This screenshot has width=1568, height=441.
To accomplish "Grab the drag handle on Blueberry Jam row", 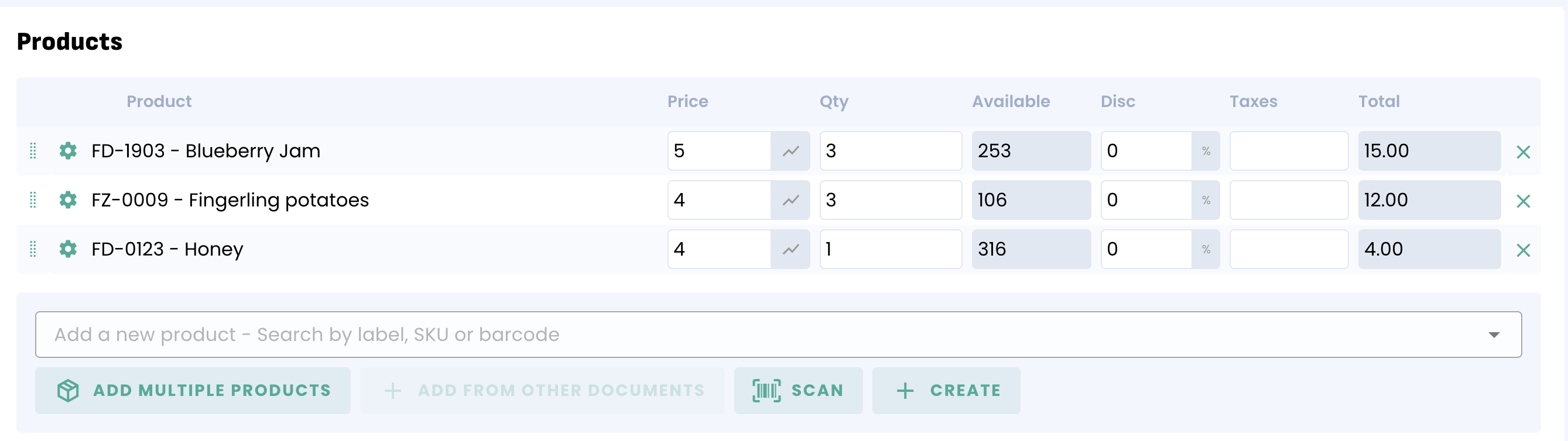I will pyautogui.click(x=33, y=151).
